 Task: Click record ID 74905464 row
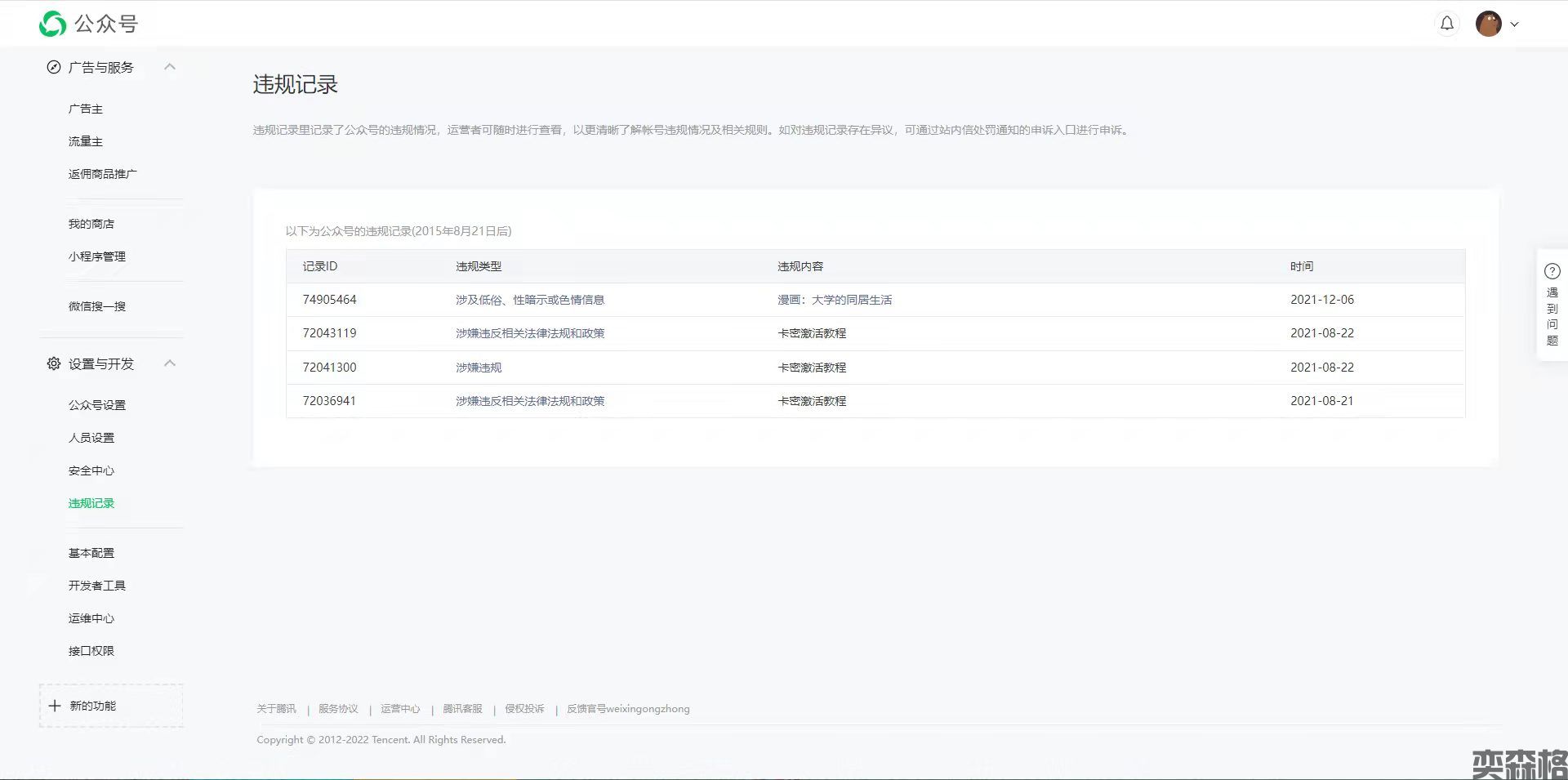329,300
